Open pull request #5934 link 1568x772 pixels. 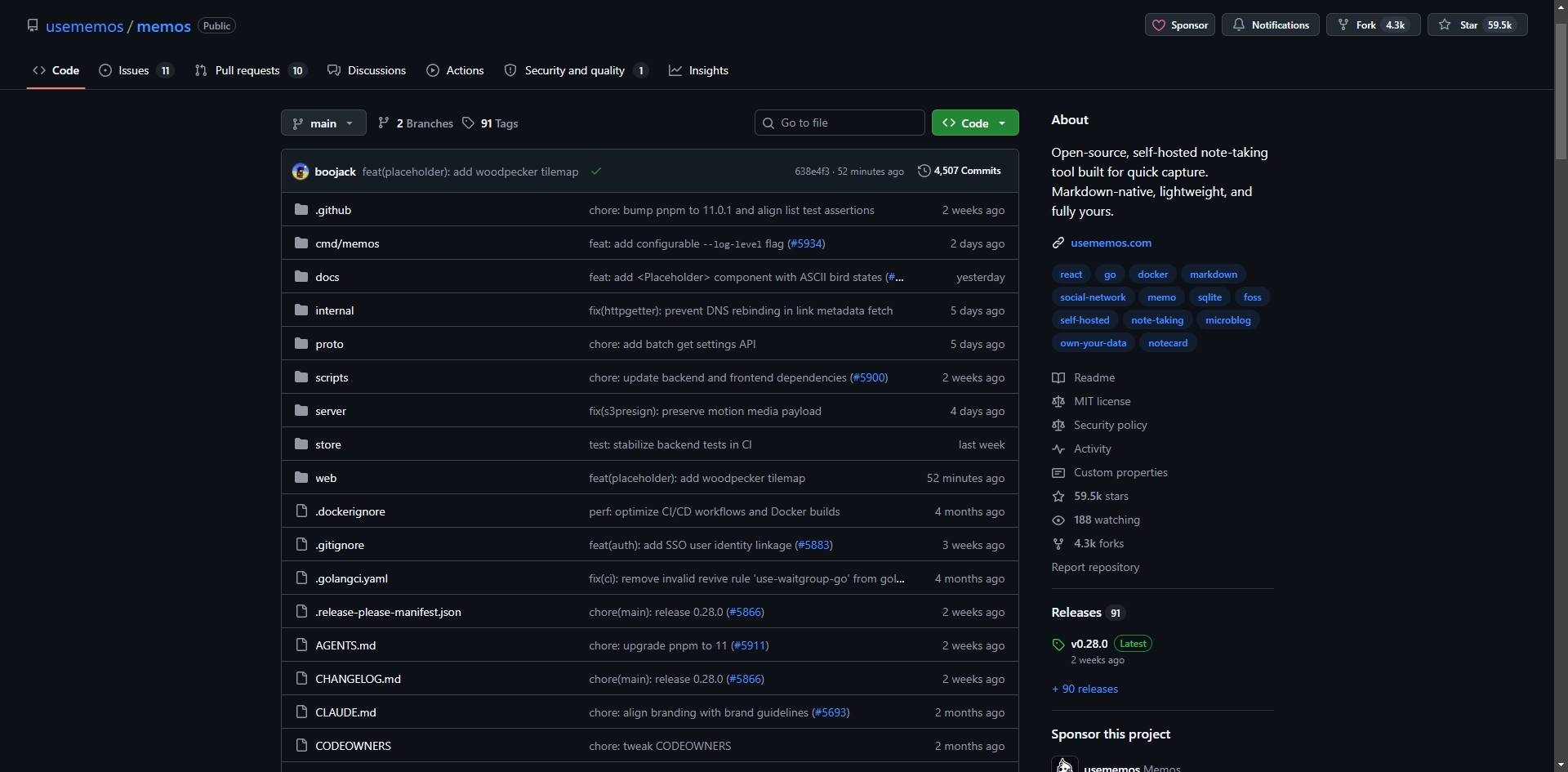point(806,243)
